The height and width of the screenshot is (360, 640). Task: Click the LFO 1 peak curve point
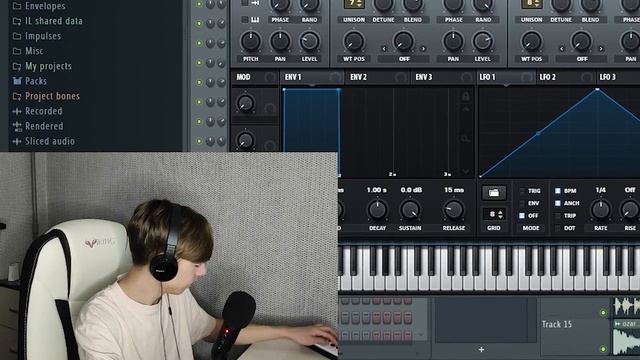pyautogui.click(x=598, y=89)
